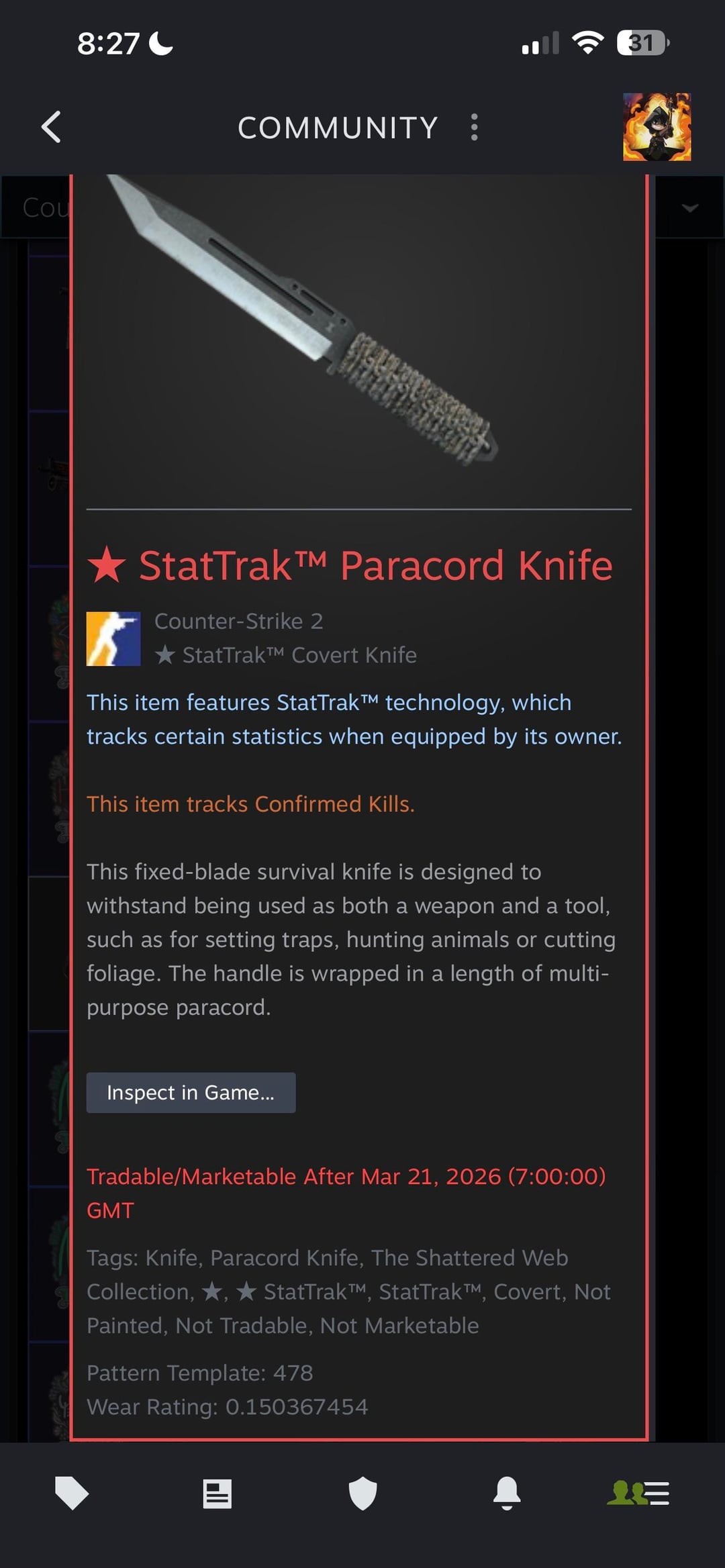Tap the COMMUNITY header title
Image resolution: width=725 pixels, height=1568 pixels.
point(338,128)
